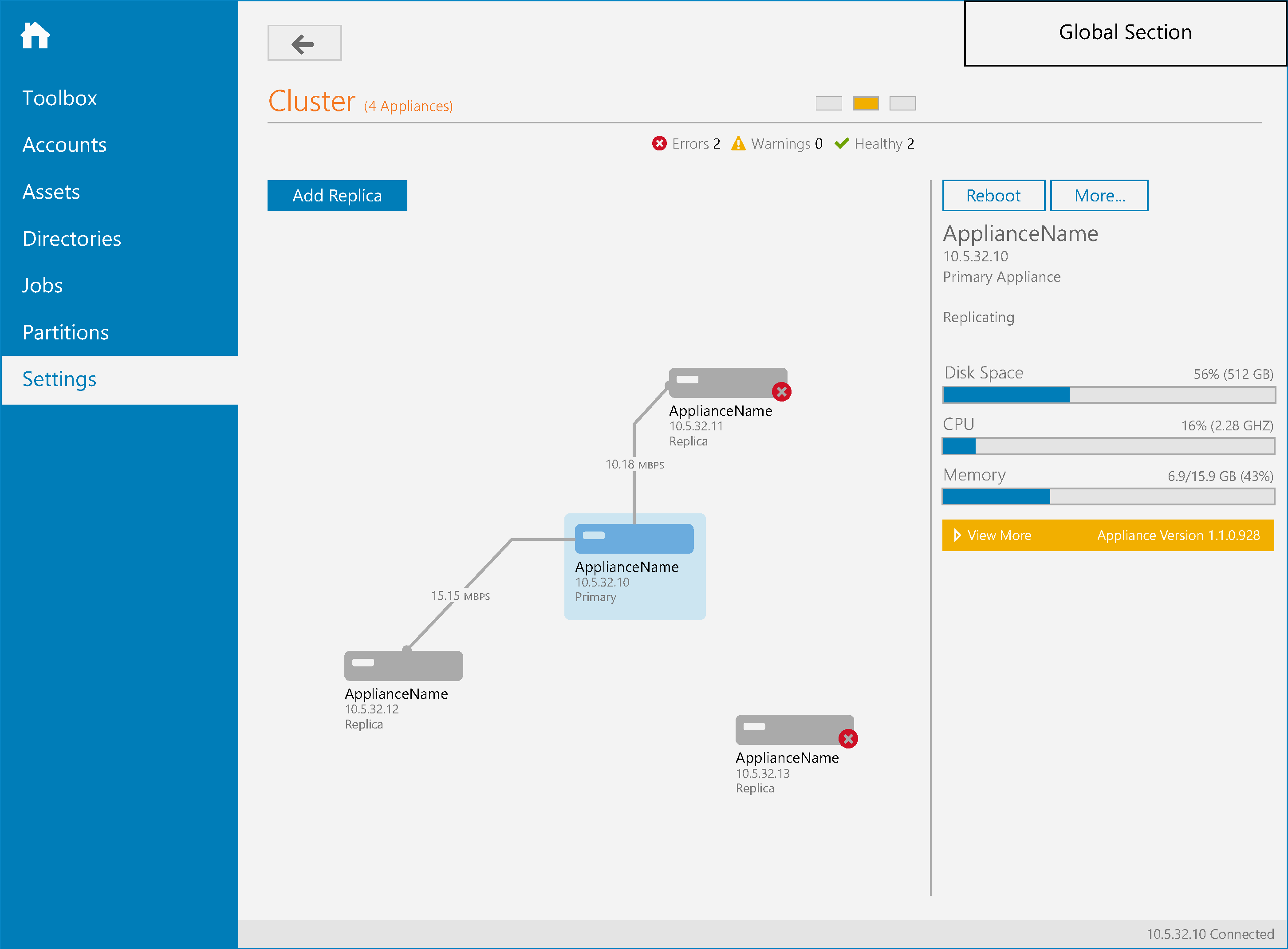Image resolution: width=1288 pixels, height=949 pixels.
Task: Switch to the third view toggle rectangle
Action: 902,103
